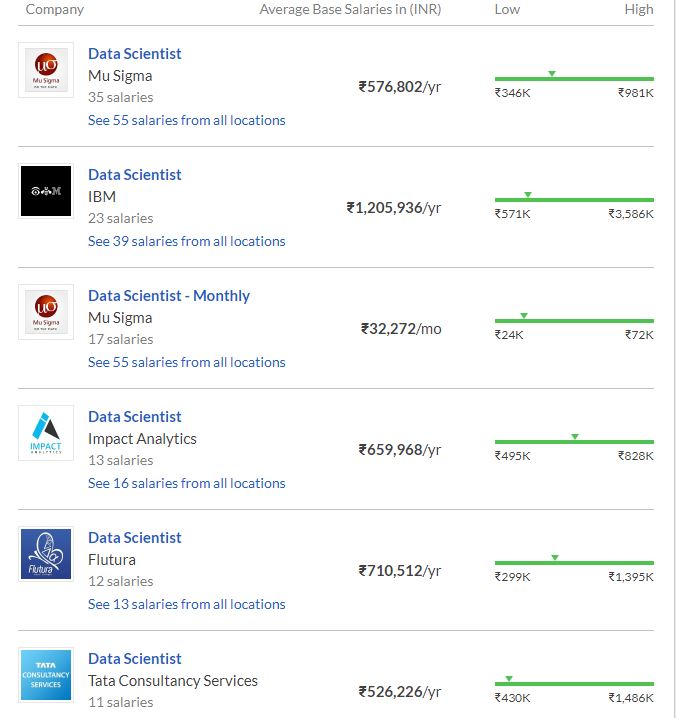Image resolution: width=676 pixels, height=718 pixels.
Task: See 13 salaries from all locations
Action: (x=187, y=604)
